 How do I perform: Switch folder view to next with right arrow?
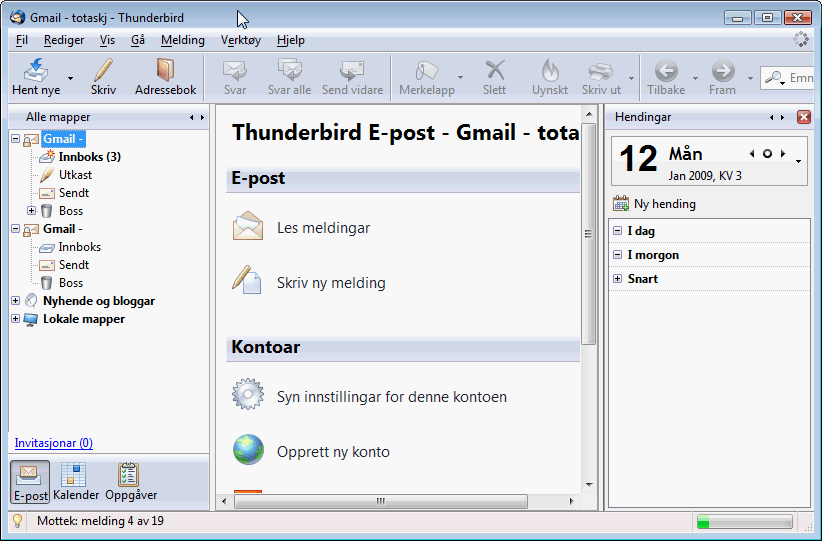pos(202,117)
